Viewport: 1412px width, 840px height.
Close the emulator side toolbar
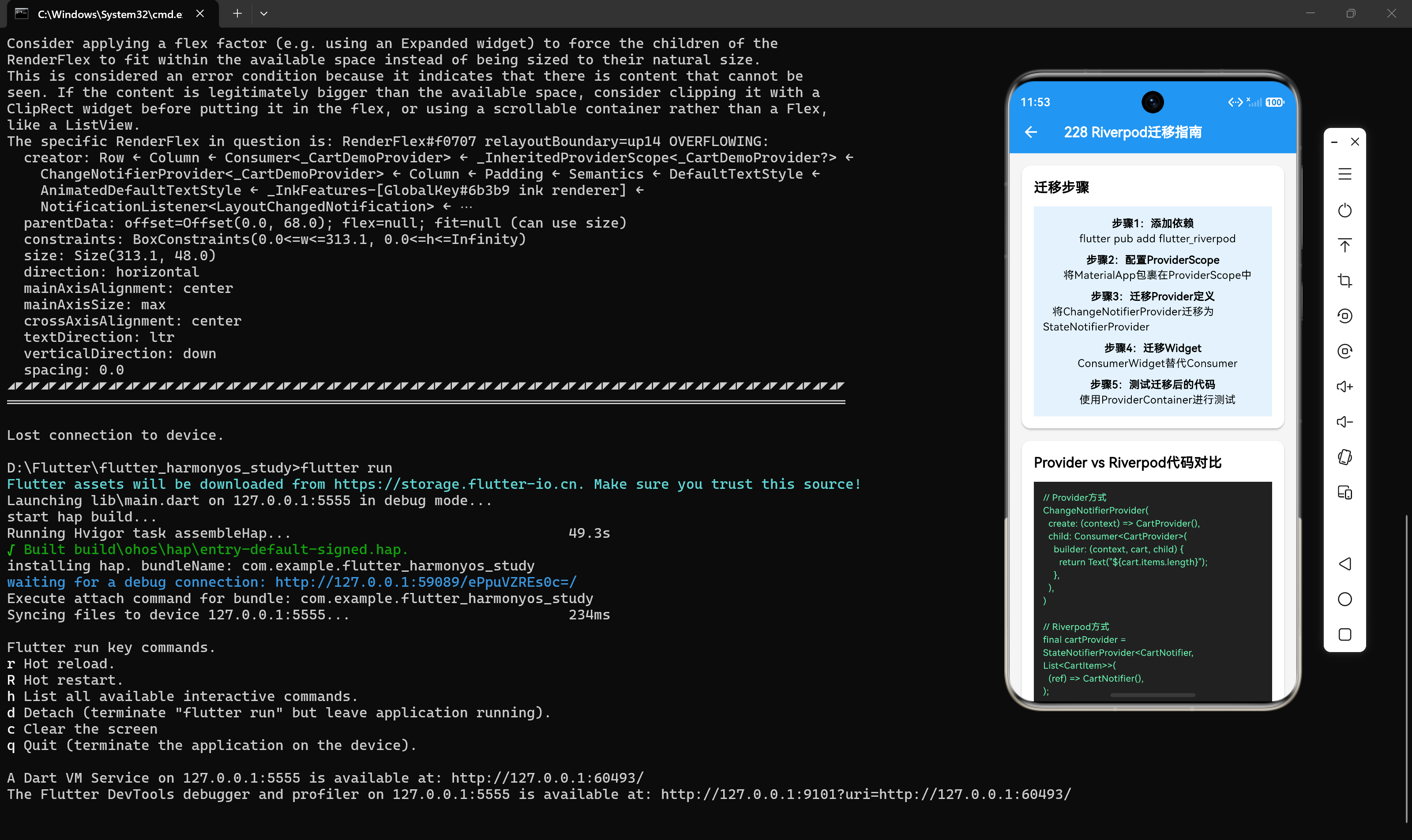click(x=1355, y=142)
